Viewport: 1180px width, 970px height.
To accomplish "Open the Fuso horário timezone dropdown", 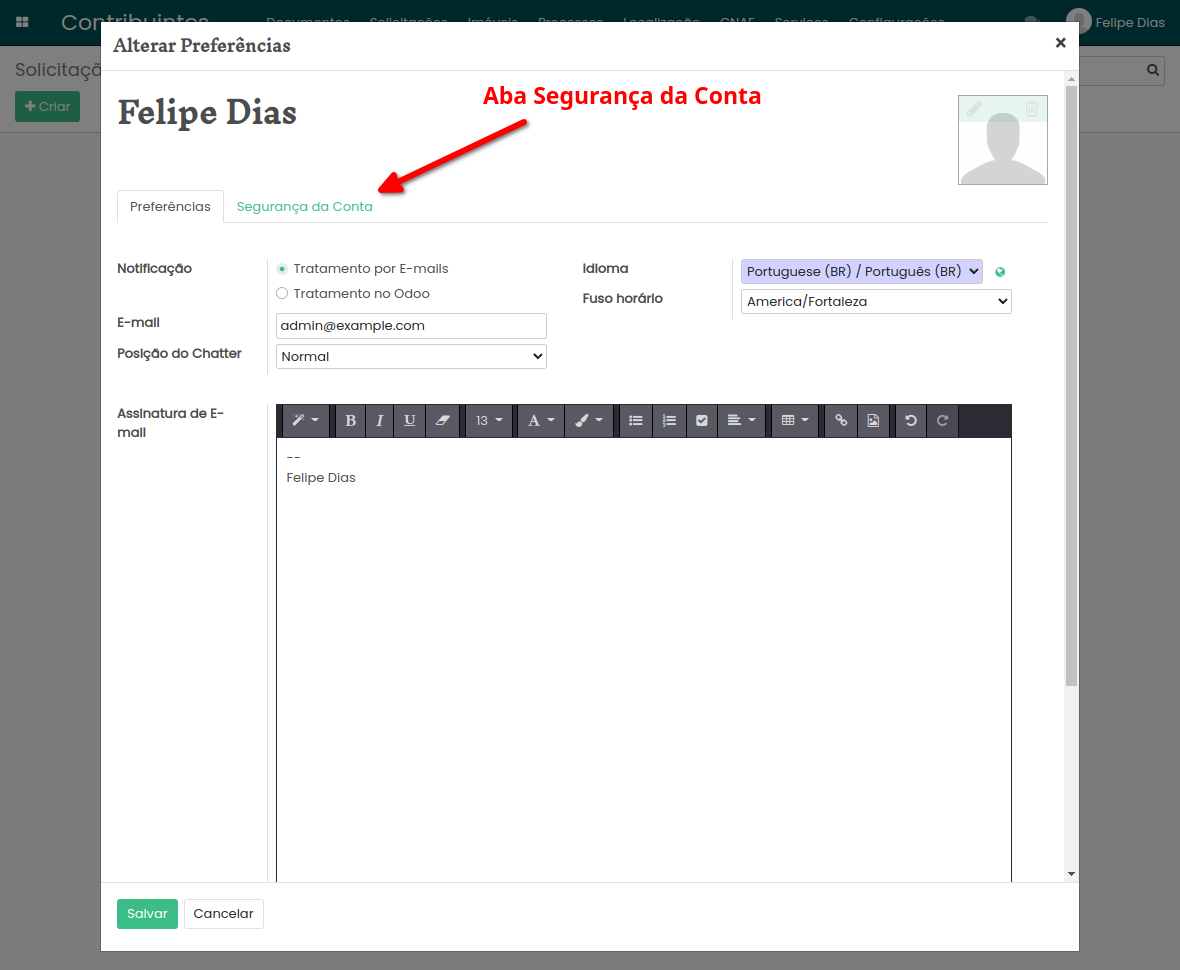I will tap(875, 302).
